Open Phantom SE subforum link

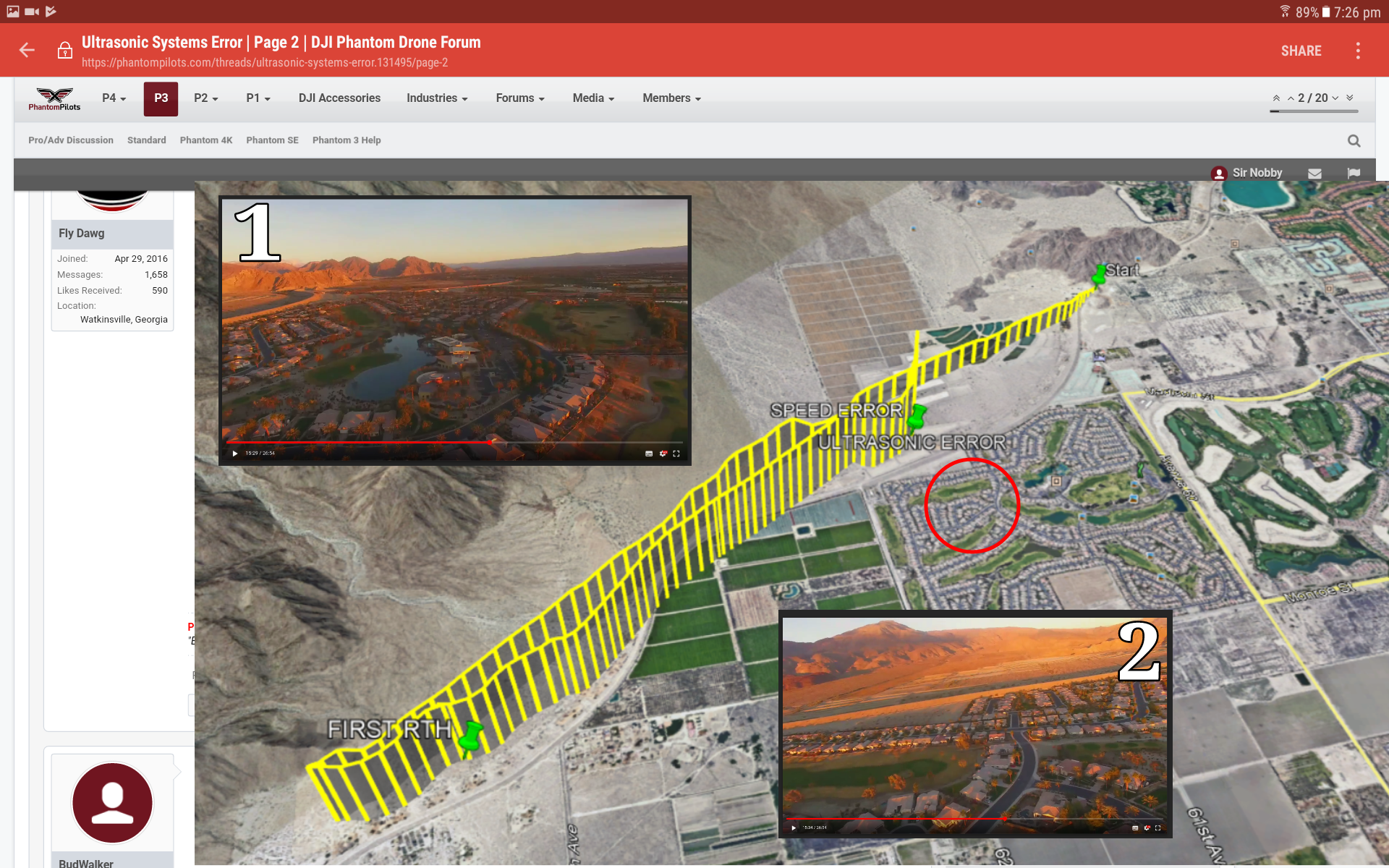tap(272, 140)
